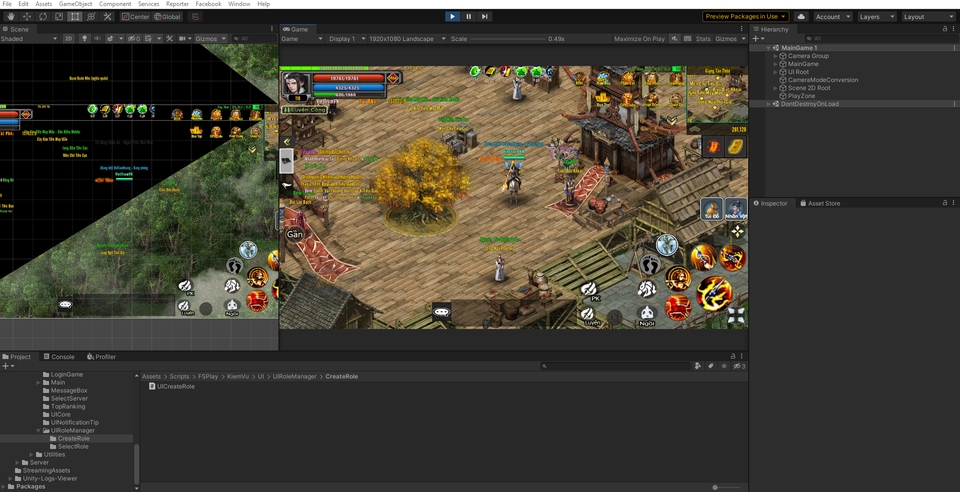The height and width of the screenshot is (492, 960).
Task: Select the Rotate tool
Action: coord(43,17)
